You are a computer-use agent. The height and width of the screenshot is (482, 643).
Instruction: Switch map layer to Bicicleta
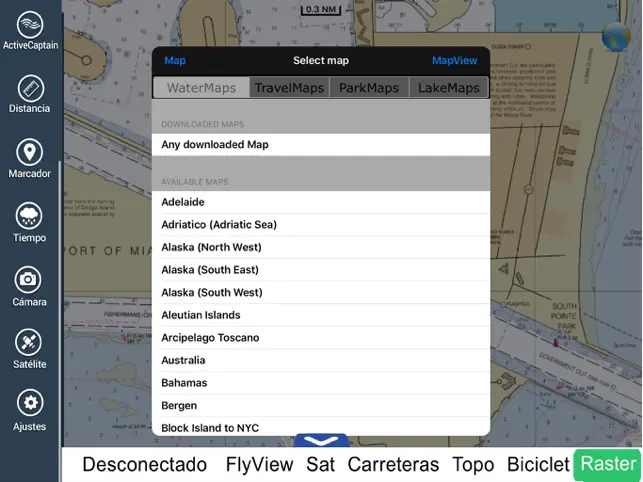click(538, 465)
